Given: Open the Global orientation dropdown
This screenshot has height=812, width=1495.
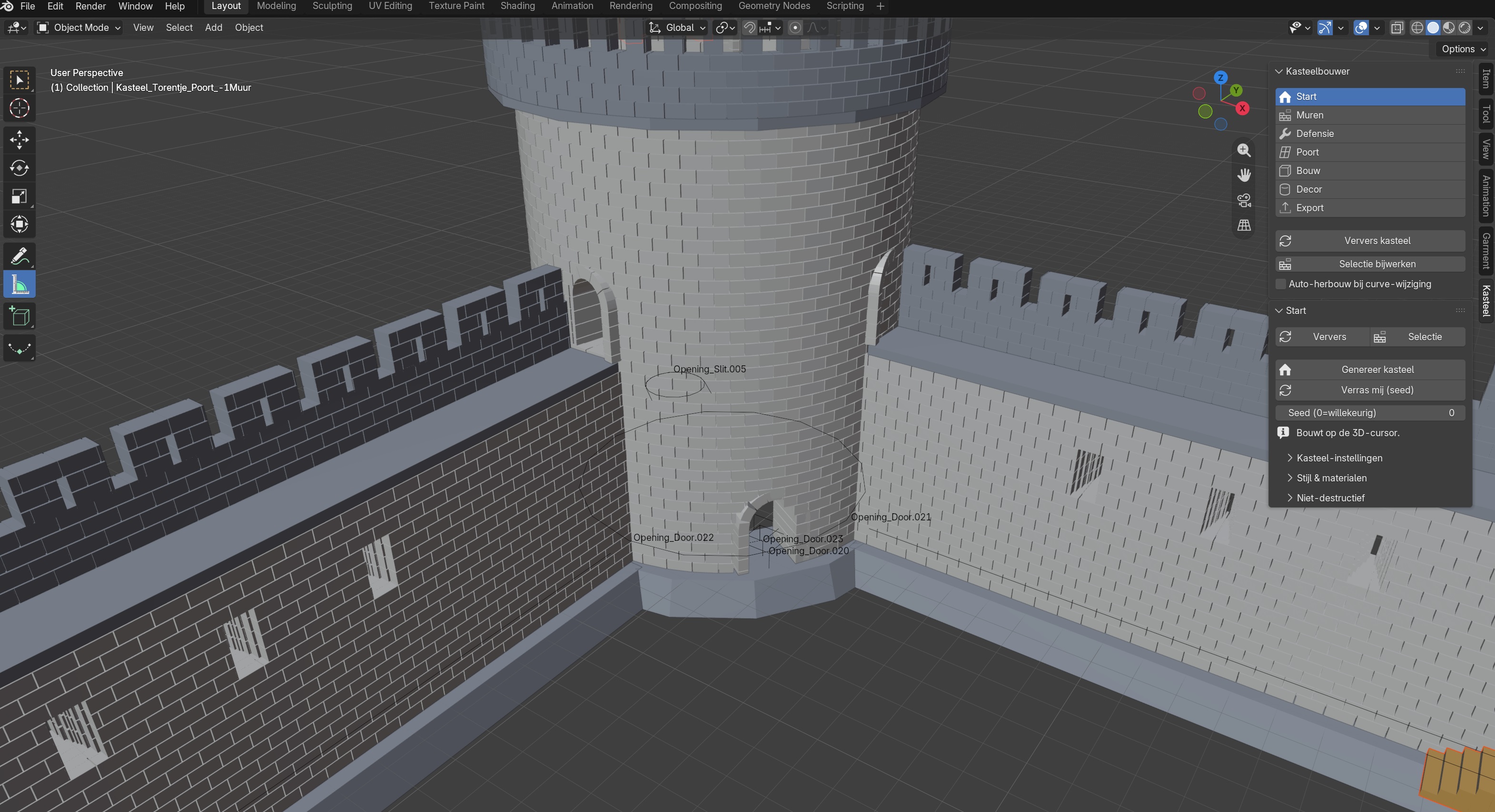Looking at the screenshot, I should 677,27.
